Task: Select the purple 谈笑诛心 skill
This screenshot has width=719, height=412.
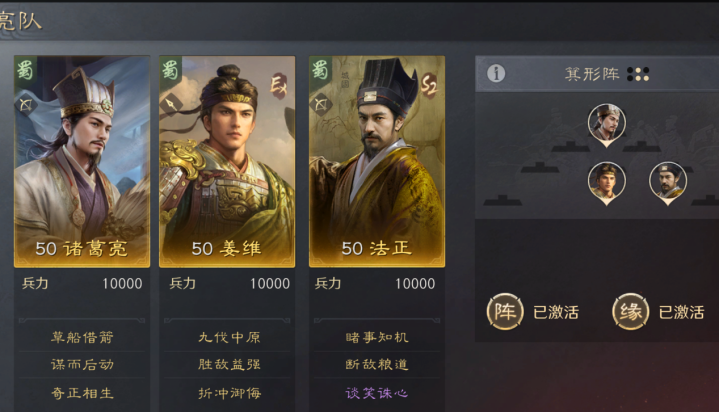Action: pyautogui.click(x=376, y=393)
